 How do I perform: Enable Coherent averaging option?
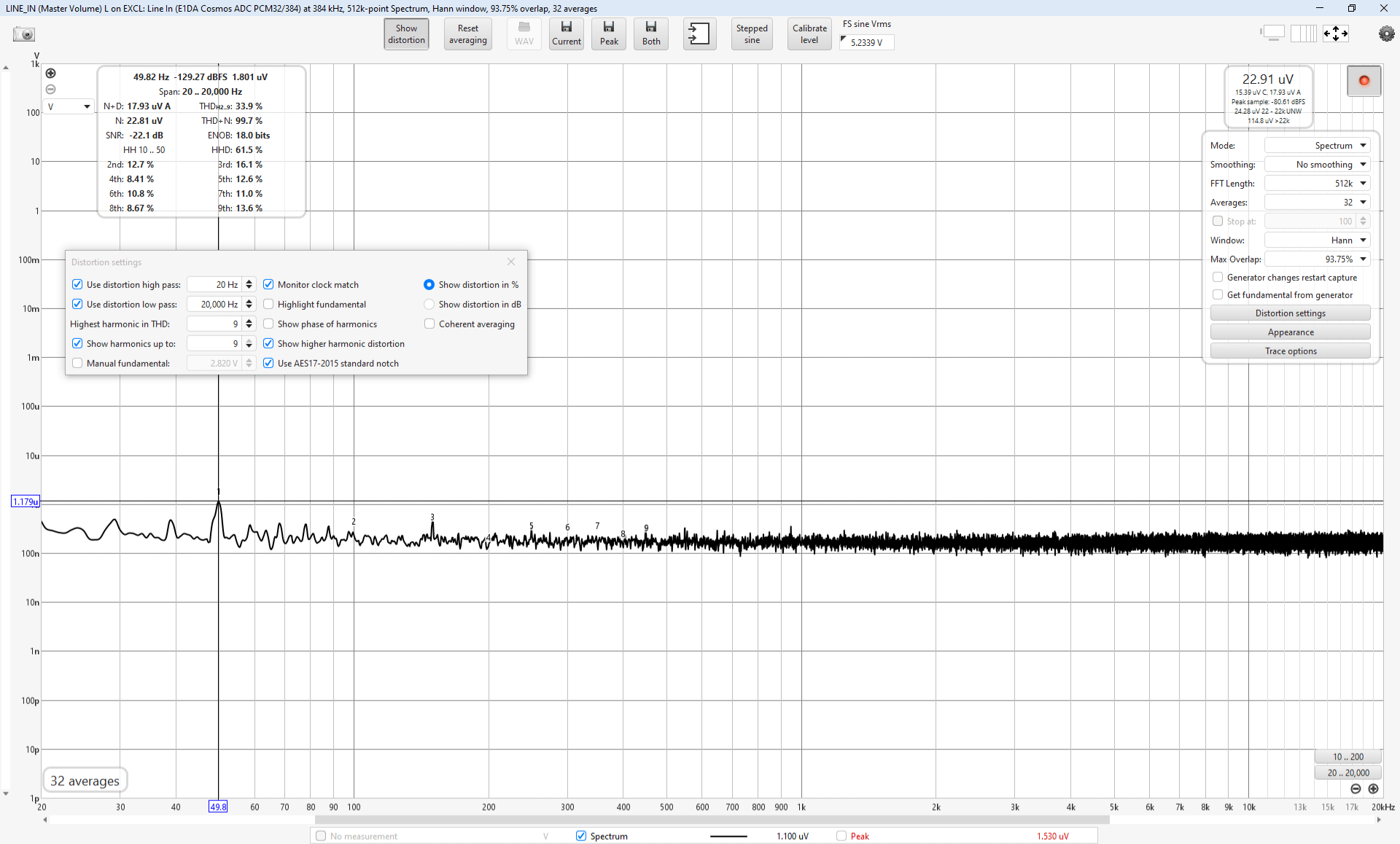tap(429, 324)
